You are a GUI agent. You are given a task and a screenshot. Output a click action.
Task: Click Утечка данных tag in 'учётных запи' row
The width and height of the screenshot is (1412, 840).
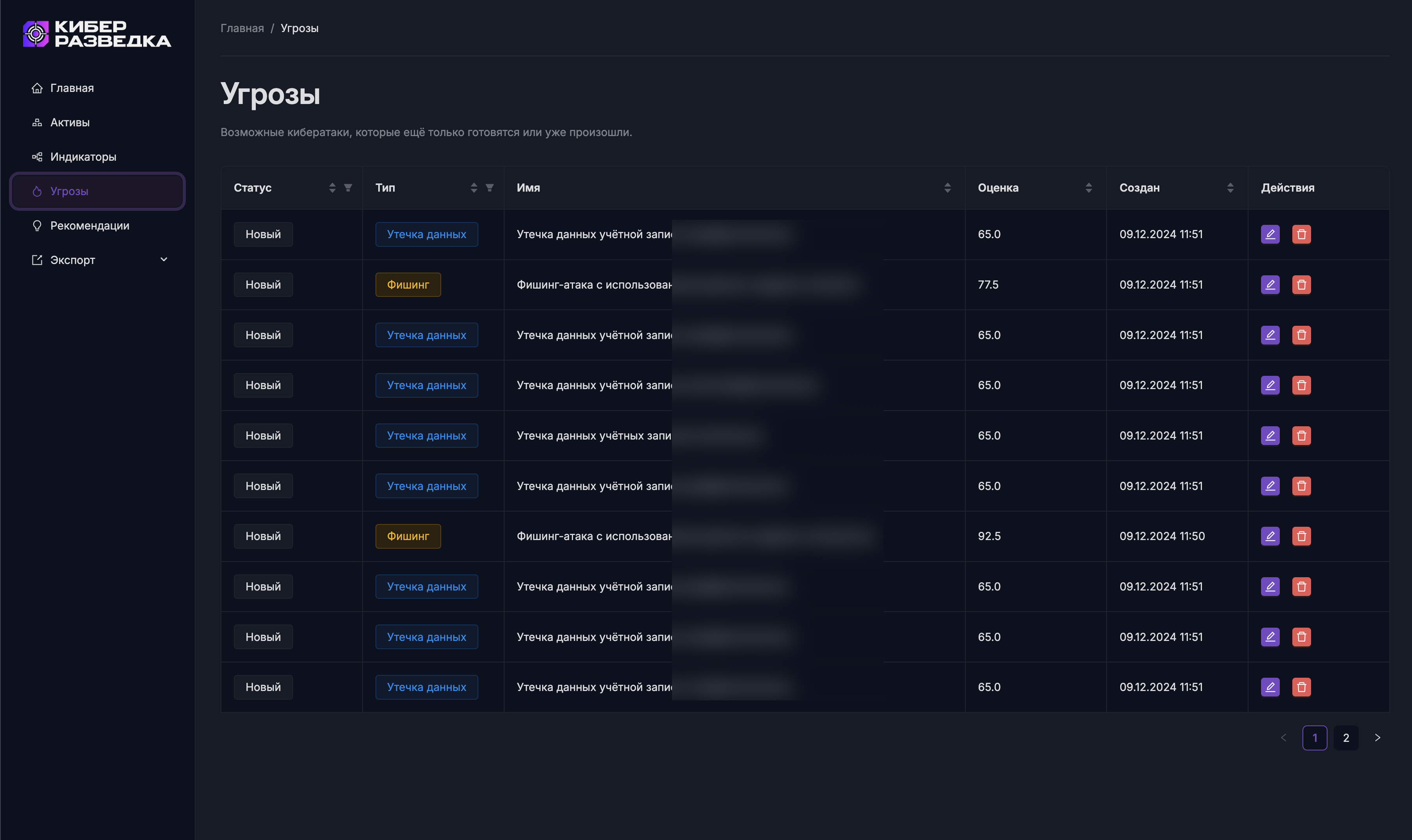point(426,436)
